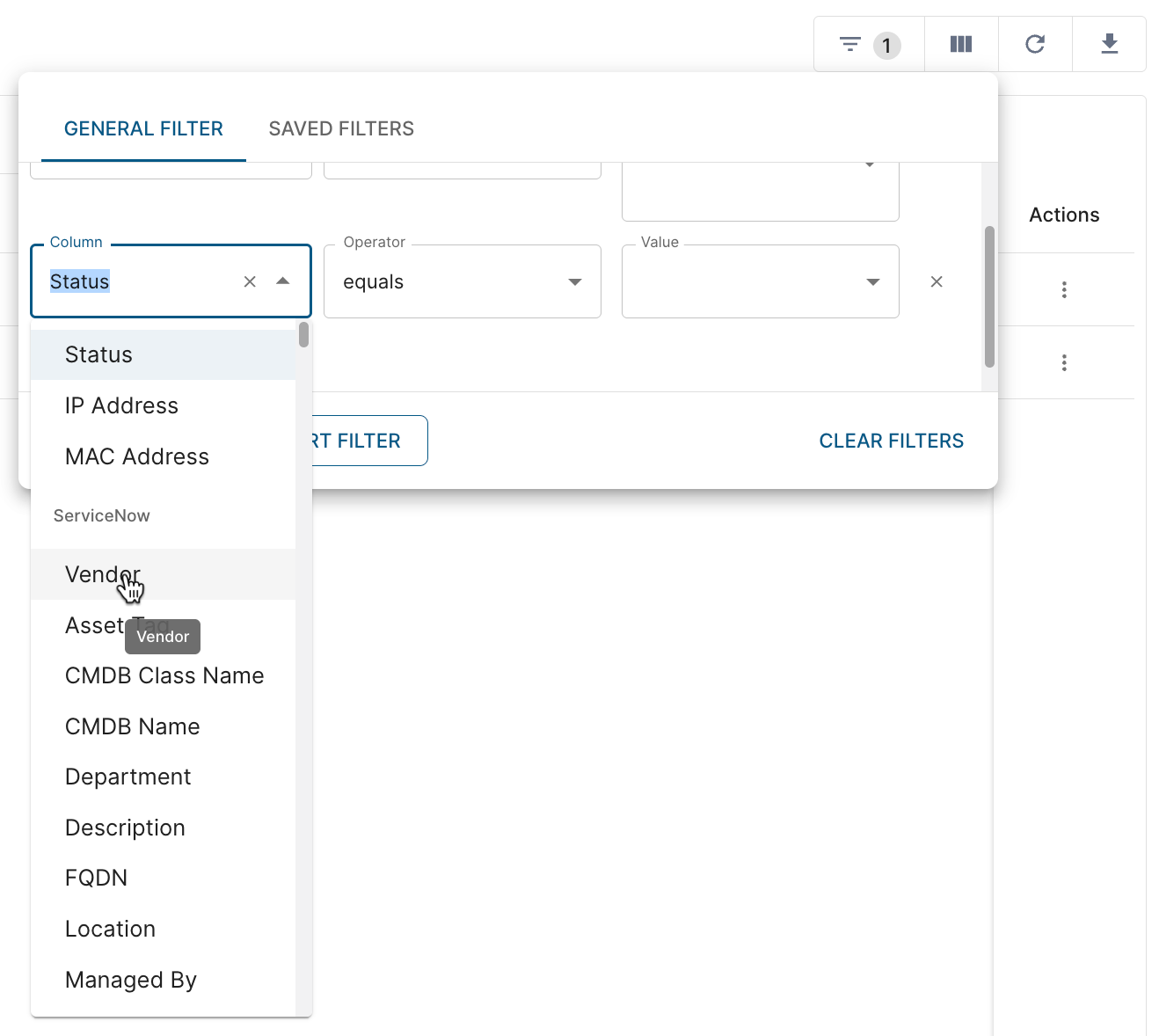Select Managed By from the column list
Viewport: 1159px width, 1036px height.
point(130,979)
